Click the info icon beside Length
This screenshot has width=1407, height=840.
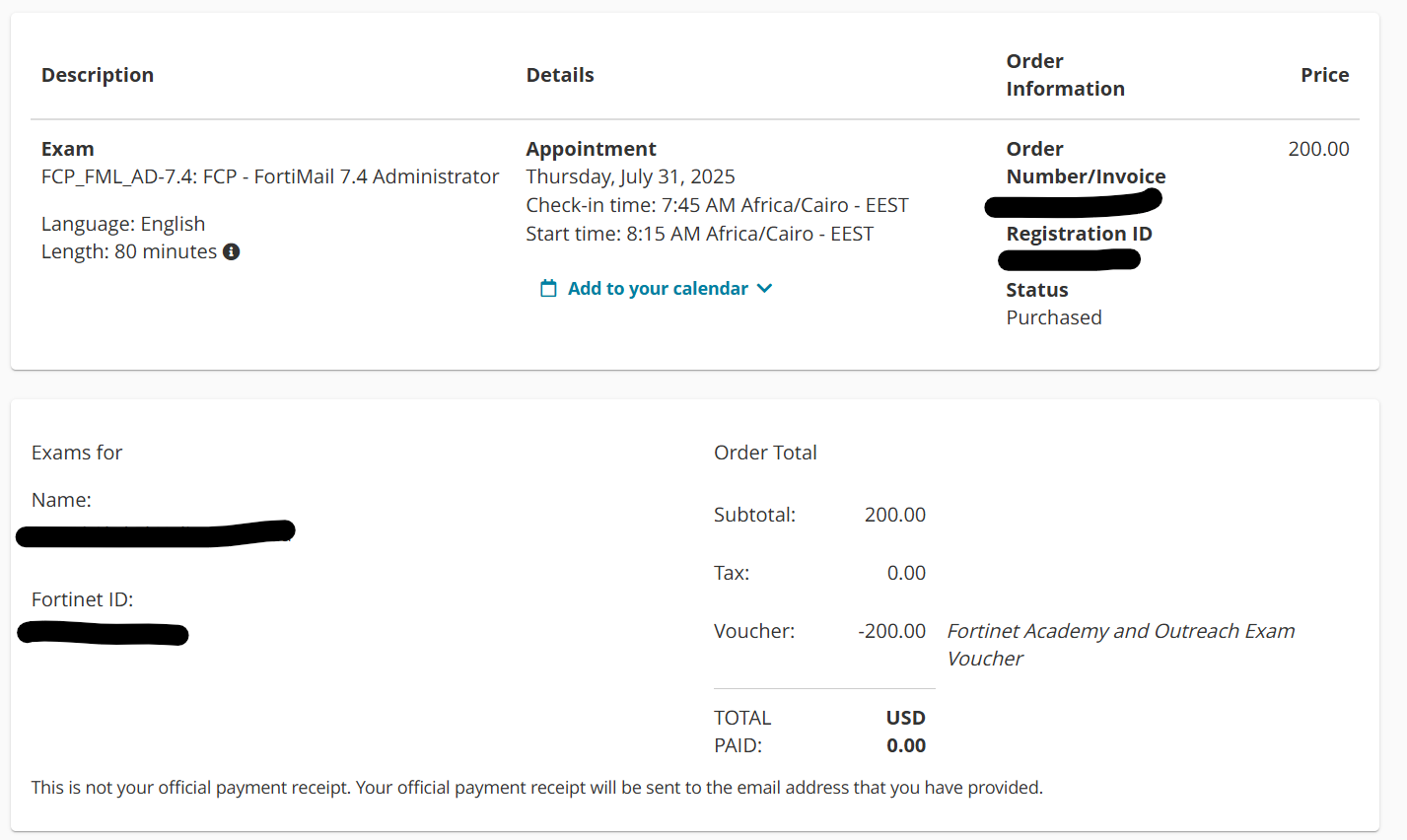click(x=232, y=251)
